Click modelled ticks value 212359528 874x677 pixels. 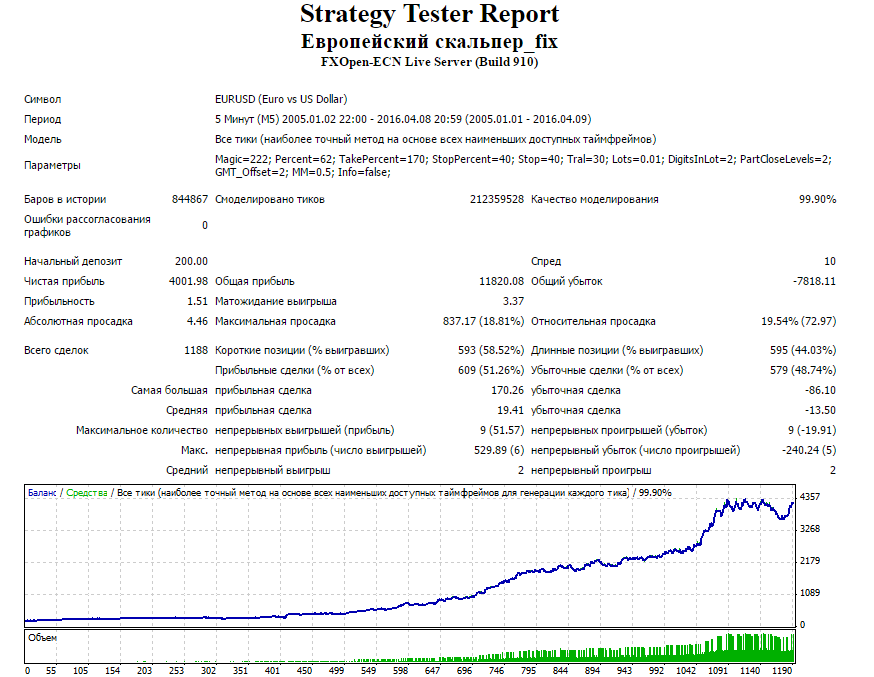point(497,199)
